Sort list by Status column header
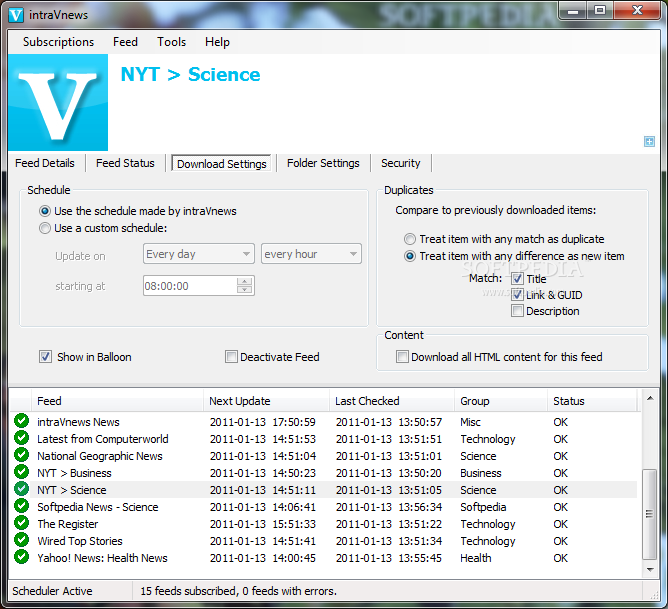Viewport: 668px width, 609px height. click(x=592, y=401)
